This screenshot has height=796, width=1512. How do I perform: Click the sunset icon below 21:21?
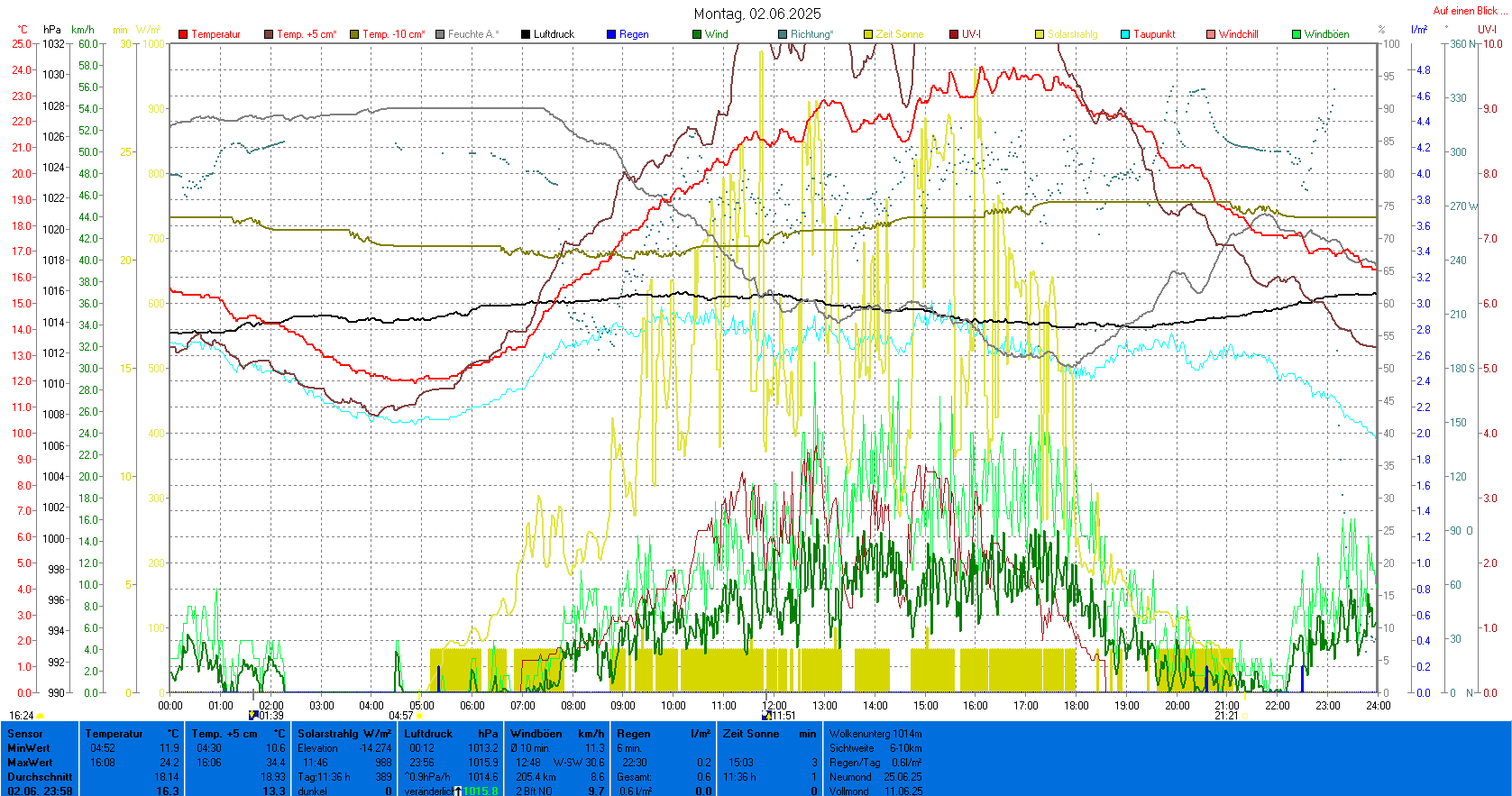pyautogui.click(x=1245, y=716)
